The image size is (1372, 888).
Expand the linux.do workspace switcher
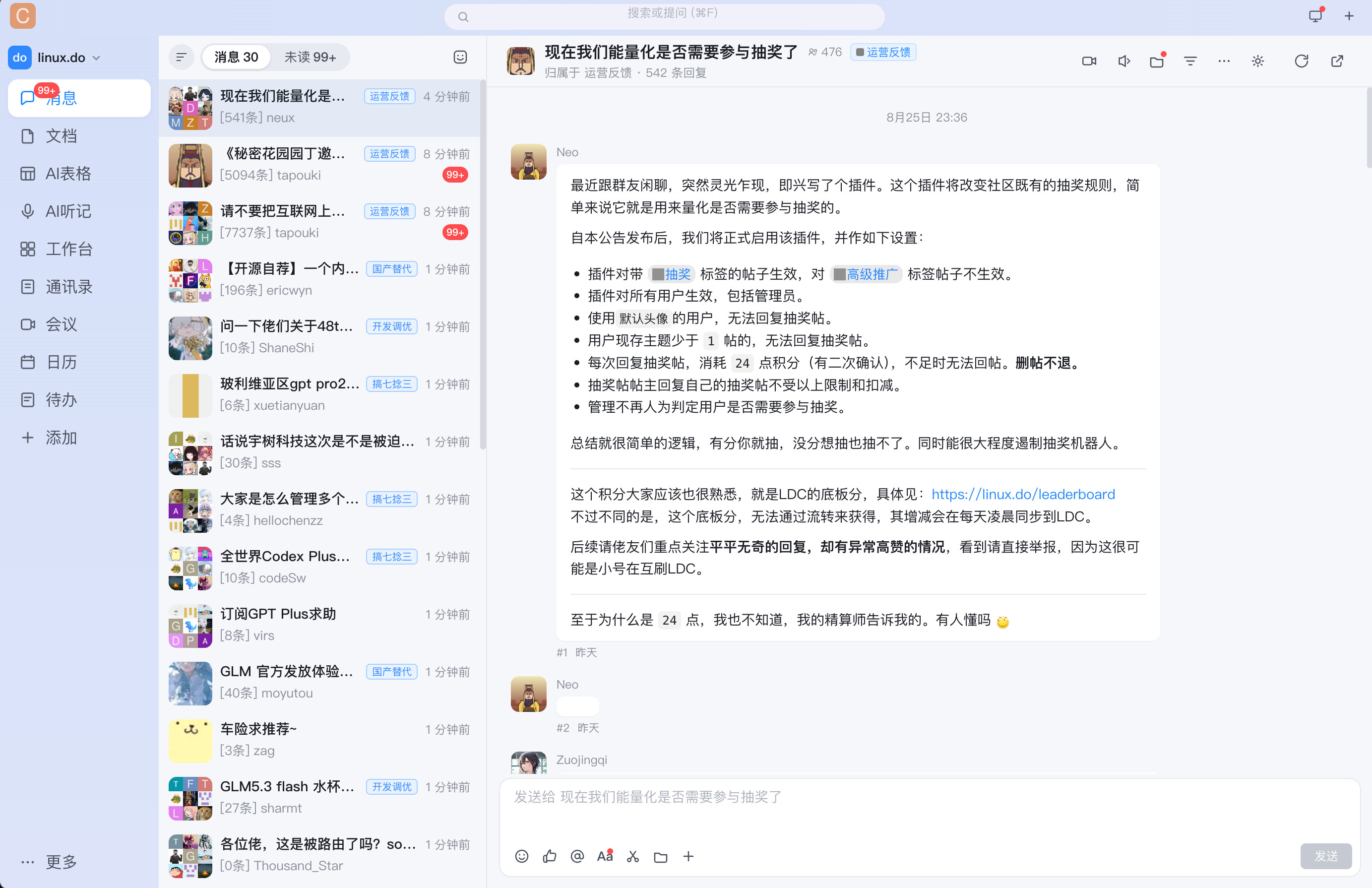[55, 58]
